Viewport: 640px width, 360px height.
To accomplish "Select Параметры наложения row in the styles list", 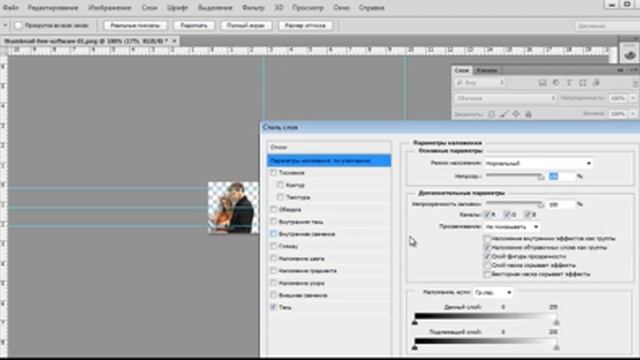I will pyautogui.click(x=329, y=160).
